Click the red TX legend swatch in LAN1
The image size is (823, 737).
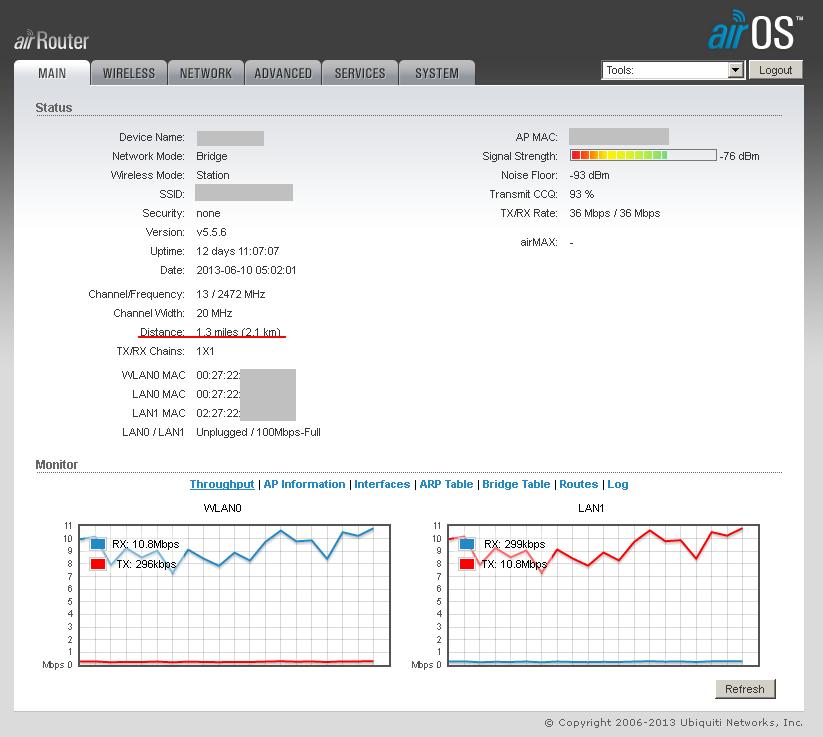point(467,564)
